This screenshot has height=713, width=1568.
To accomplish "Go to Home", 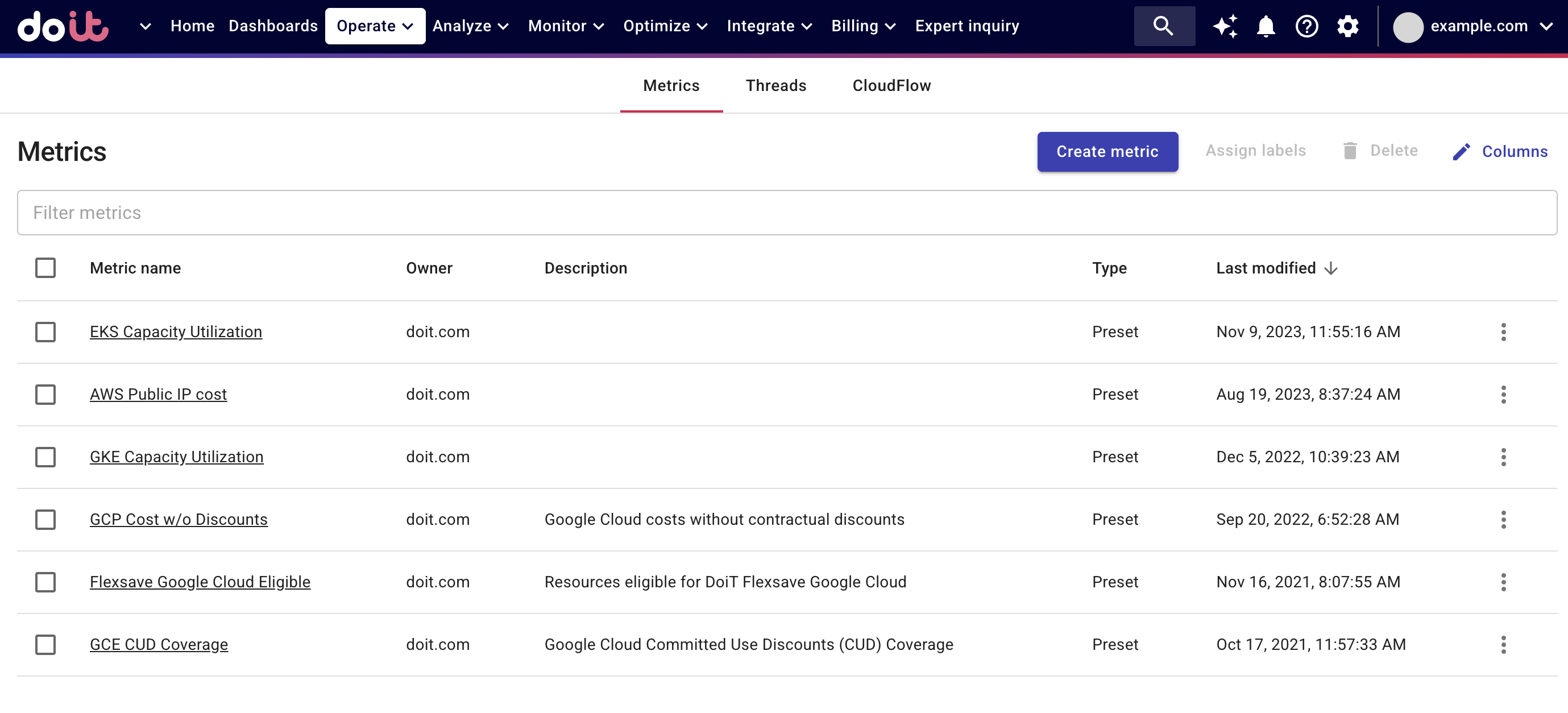I will pos(192,26).
